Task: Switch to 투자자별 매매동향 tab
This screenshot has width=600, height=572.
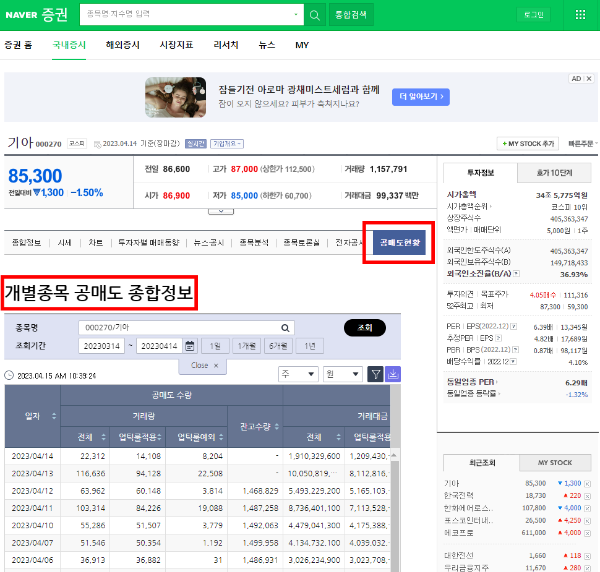Action: click(x=148, y=243)
